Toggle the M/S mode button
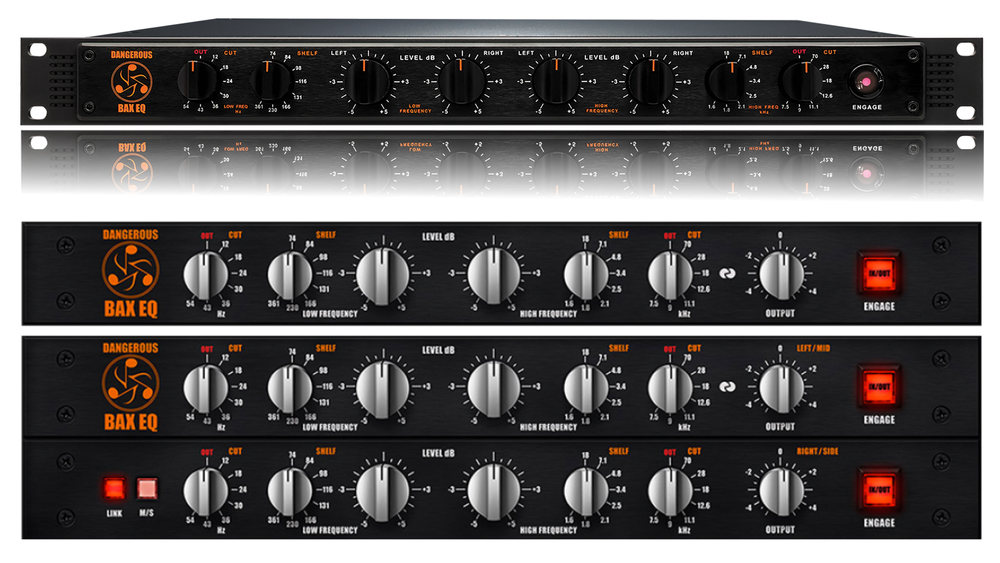The width and height of the screenshot is (1000, 563). click(x=147, y=489)
